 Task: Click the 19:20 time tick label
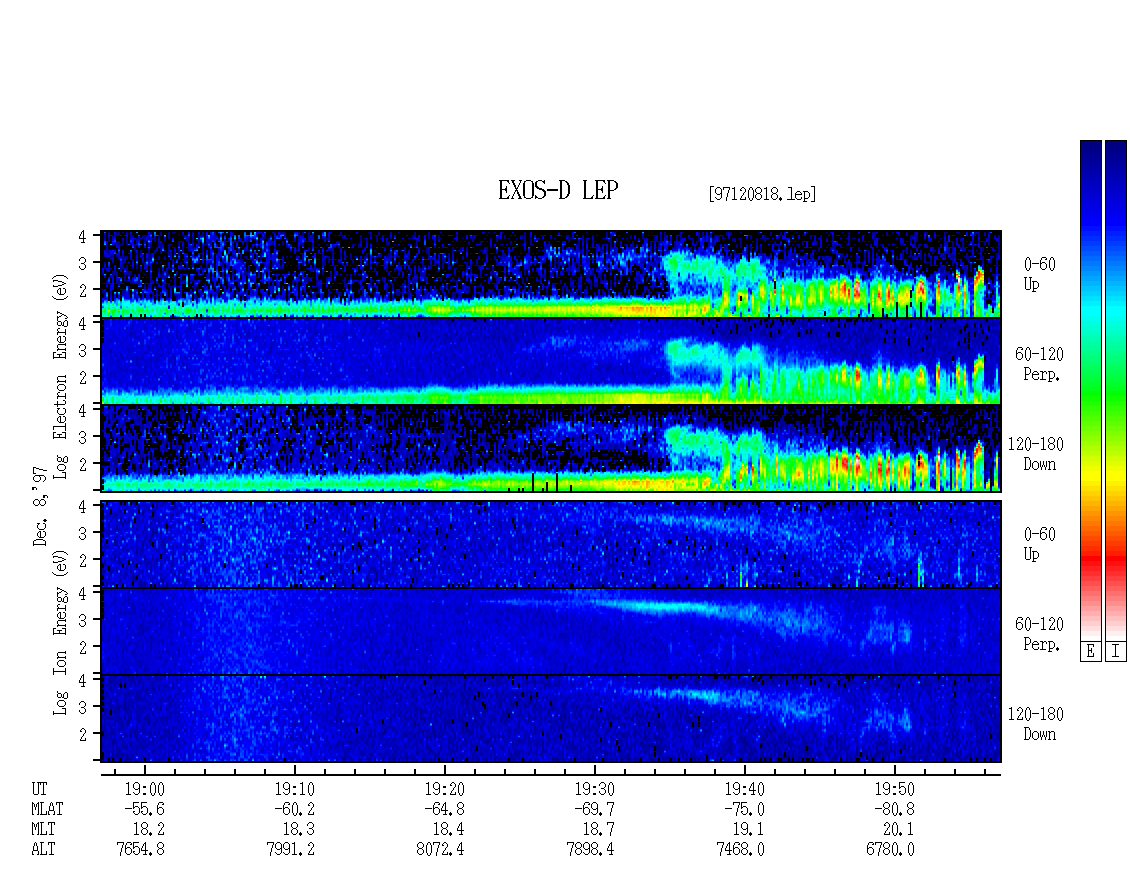(x=445, y=790)
